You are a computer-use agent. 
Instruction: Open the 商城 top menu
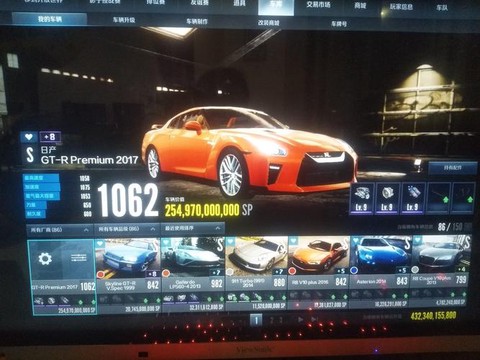(x=360, y=6)
